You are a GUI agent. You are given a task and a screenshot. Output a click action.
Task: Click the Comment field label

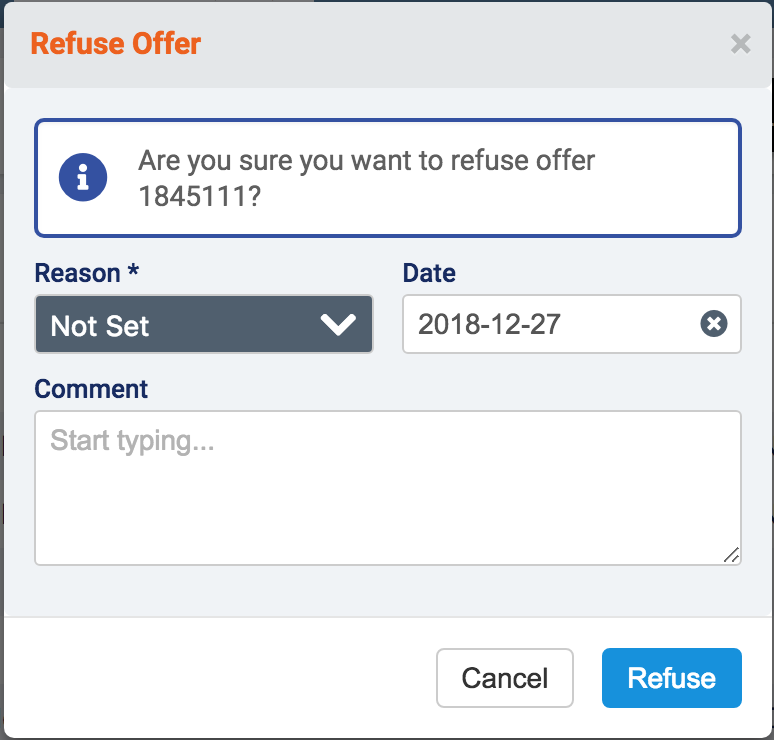pos(91,389)
